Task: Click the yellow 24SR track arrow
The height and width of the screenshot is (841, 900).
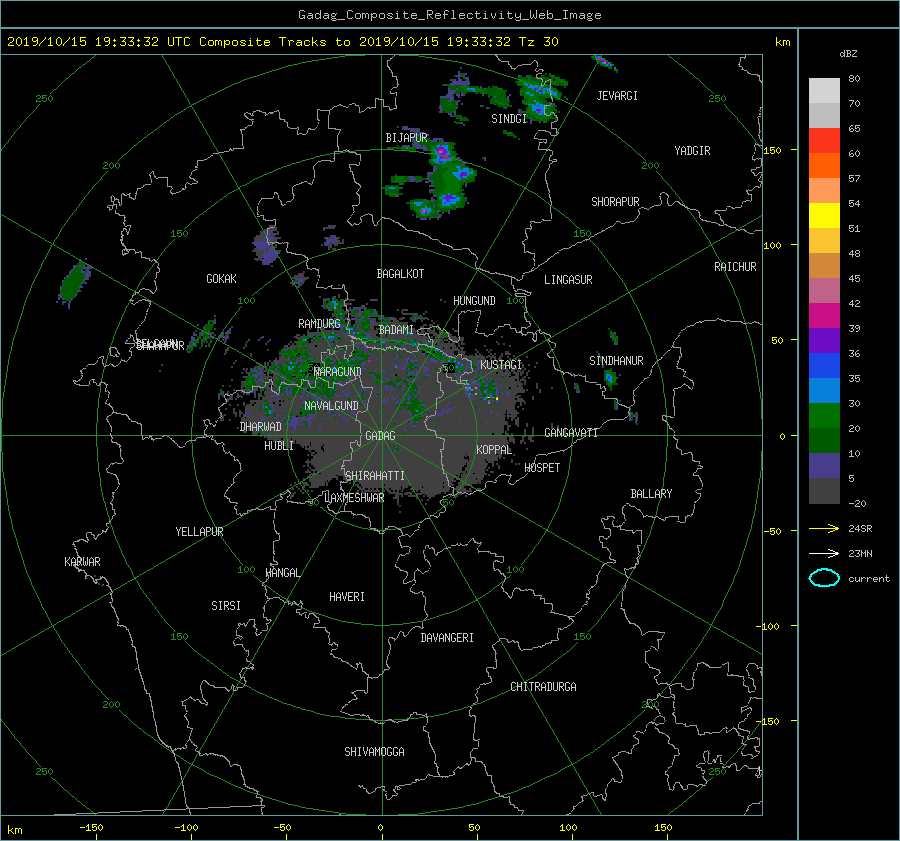Action: click(824, 528)
